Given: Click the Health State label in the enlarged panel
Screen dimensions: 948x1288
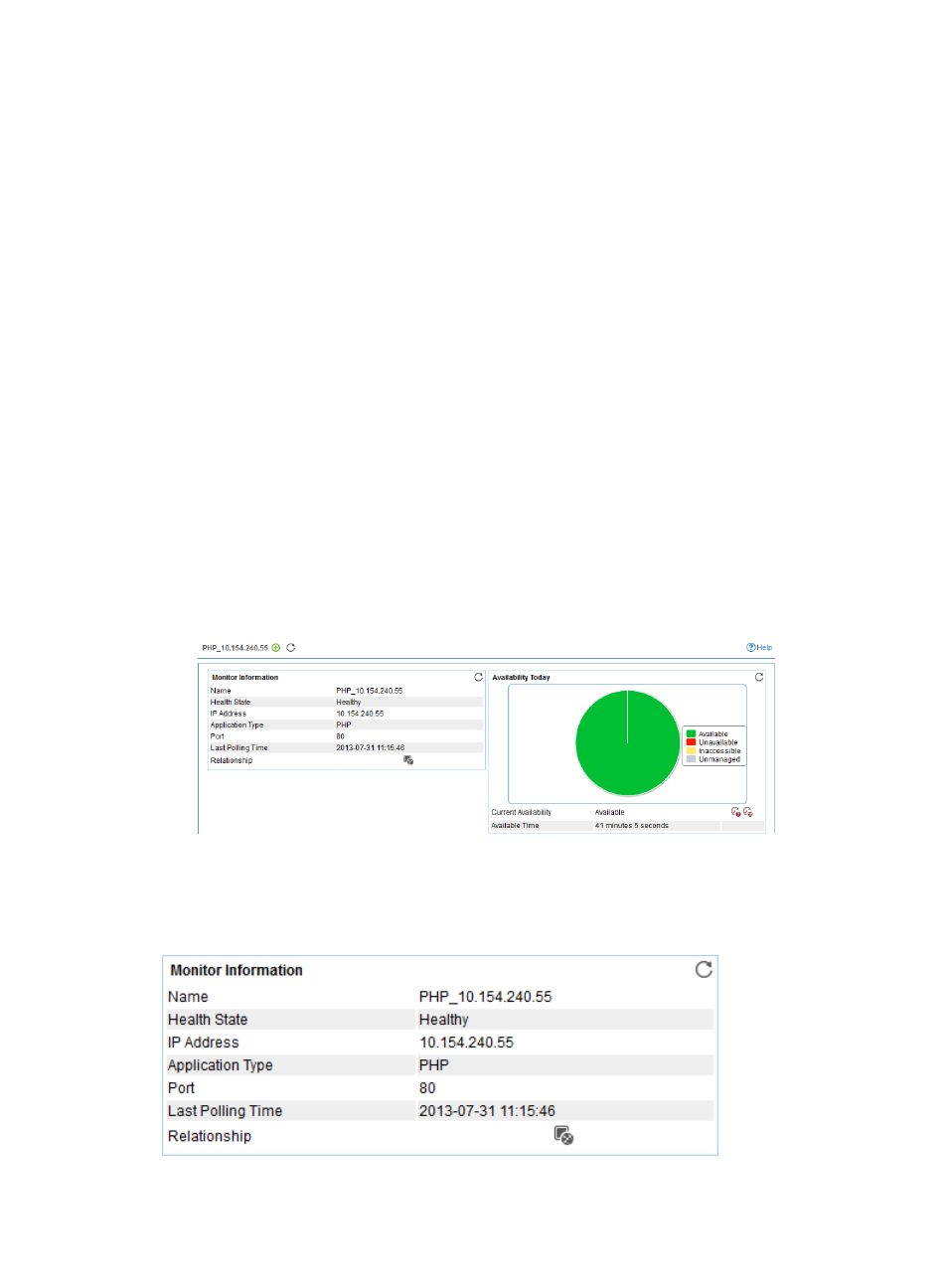Looking at the screenshot, I should click(x=208, y=1020).
